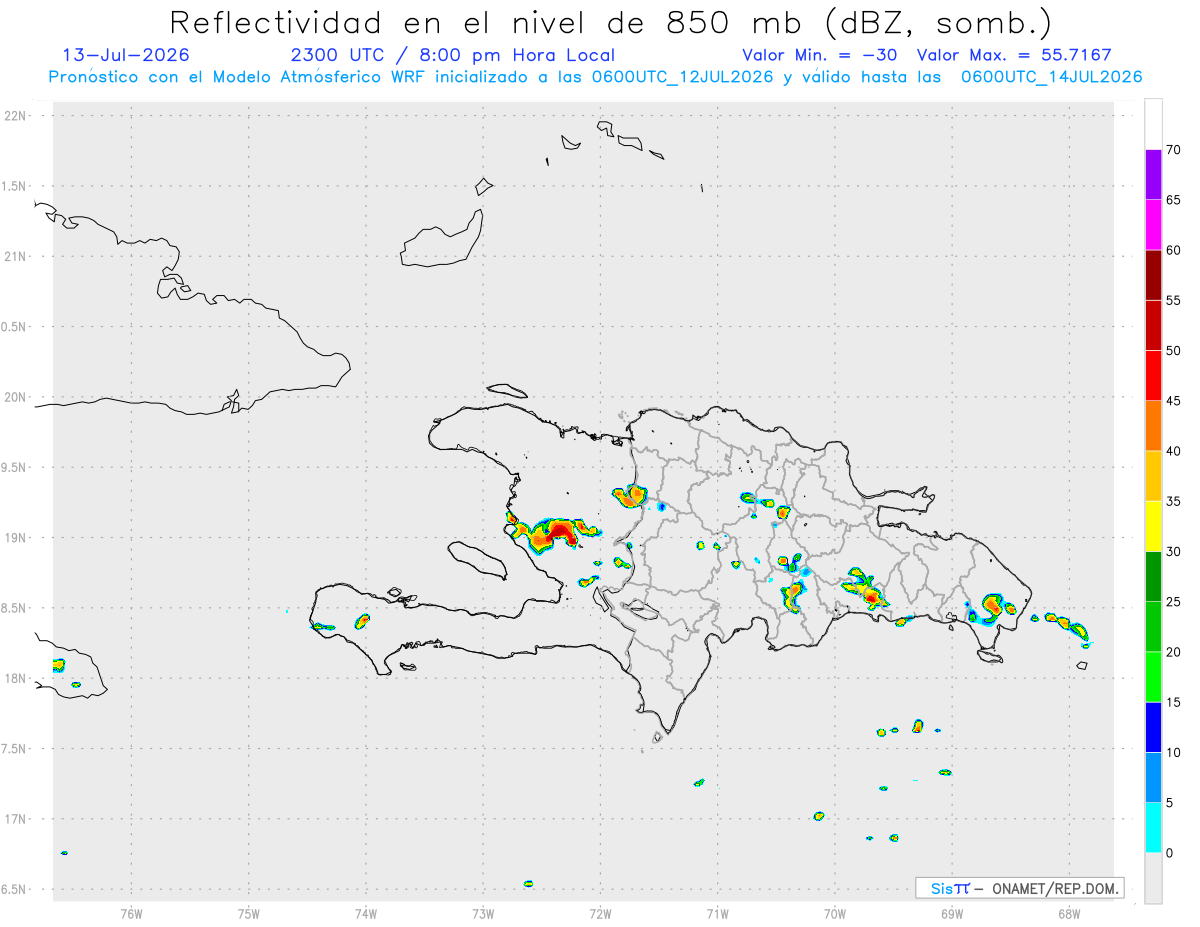The height and width of the screenshot is (927, 1200).
Task: Select the '73W' longitude label
Action: 483,914
